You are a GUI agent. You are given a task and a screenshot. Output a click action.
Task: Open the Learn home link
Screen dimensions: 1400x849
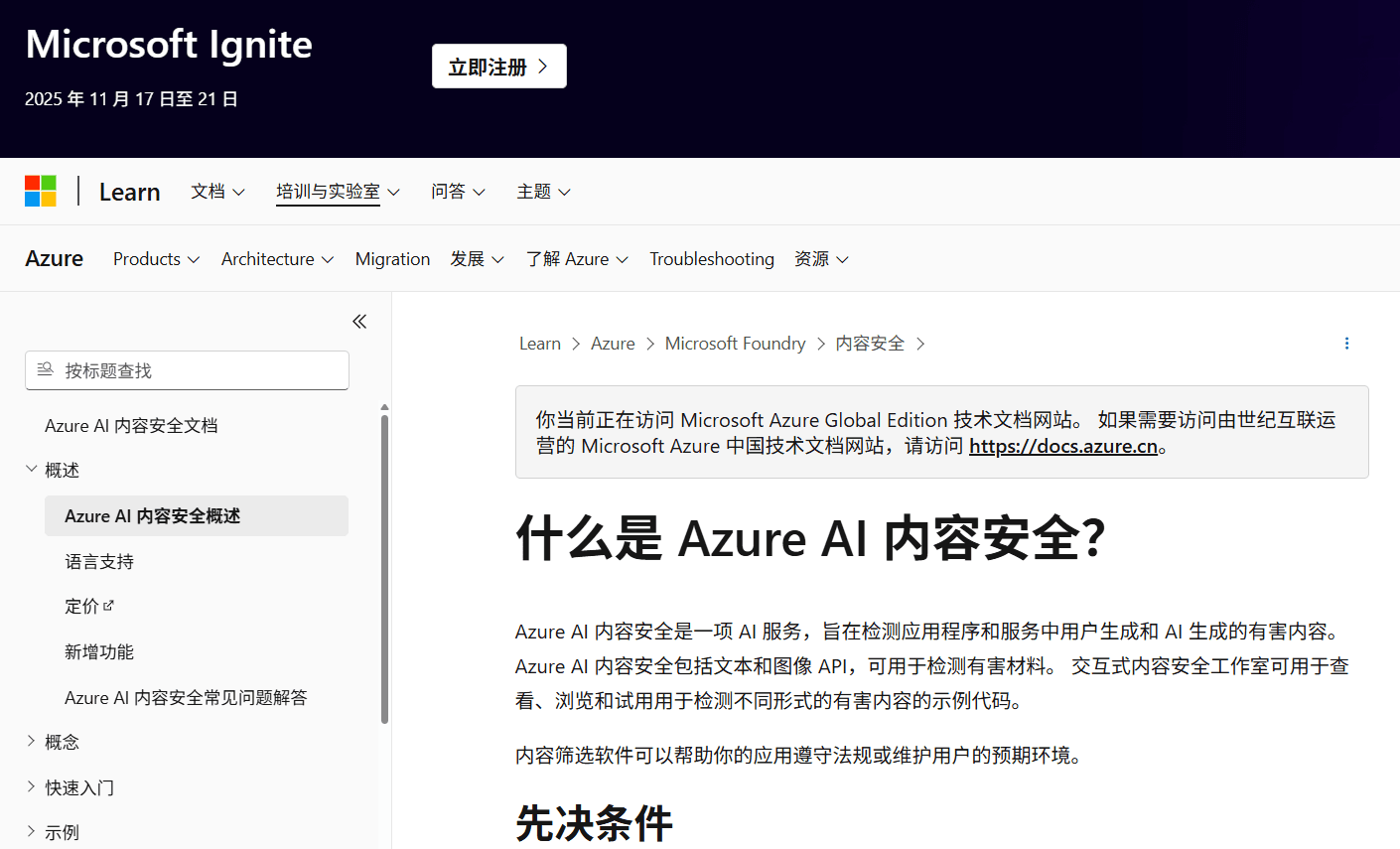(x=130, y=192)
